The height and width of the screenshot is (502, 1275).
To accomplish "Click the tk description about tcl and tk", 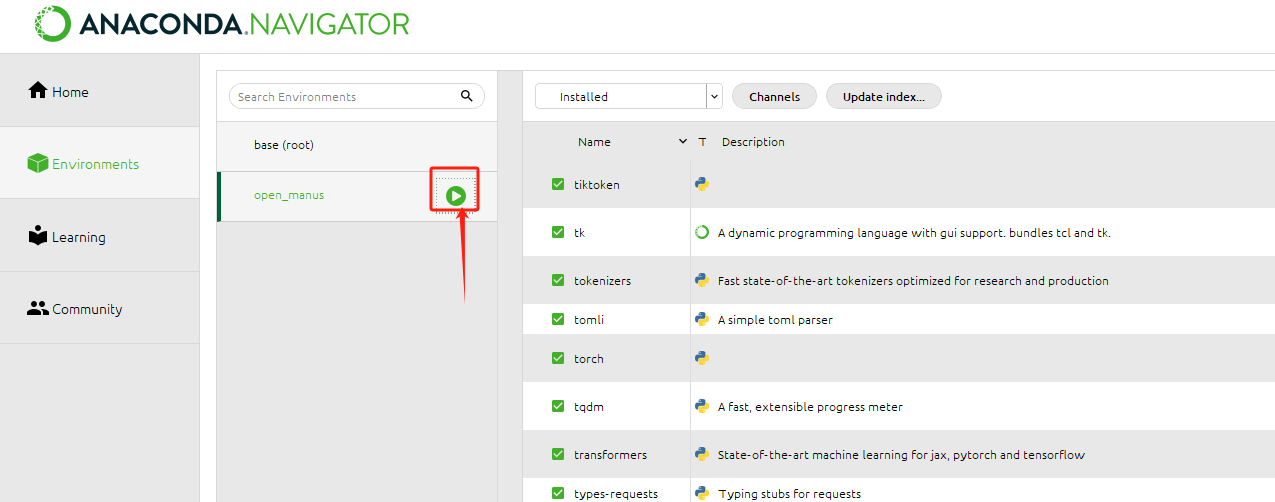I will click(x=914, y=233).
